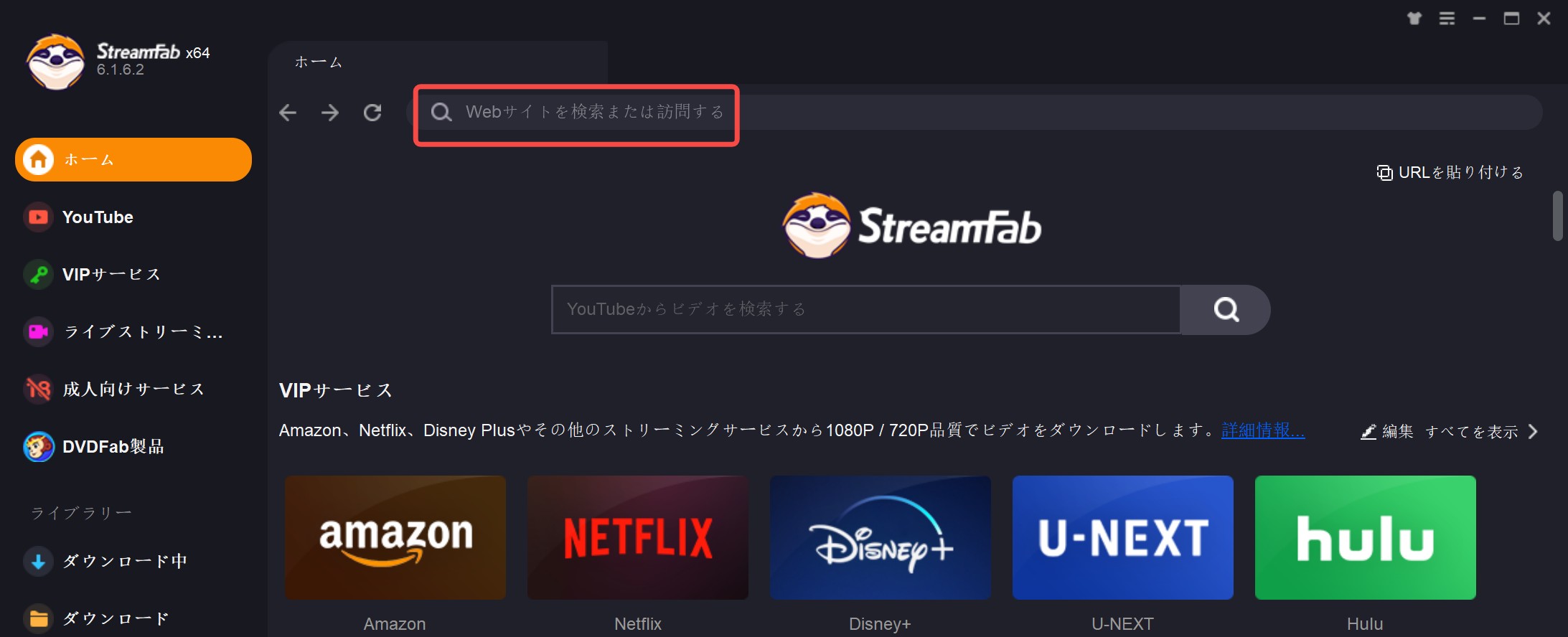Image resolution: width=1568 pixels, height=637 pixels.
Task: Open the VIPサービス menu label
Action: [x=111, y=274]
